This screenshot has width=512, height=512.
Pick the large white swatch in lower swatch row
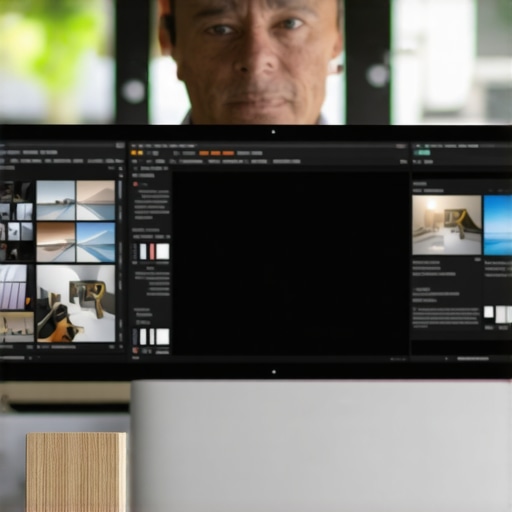pyautogui.click(x=163, y=337)
